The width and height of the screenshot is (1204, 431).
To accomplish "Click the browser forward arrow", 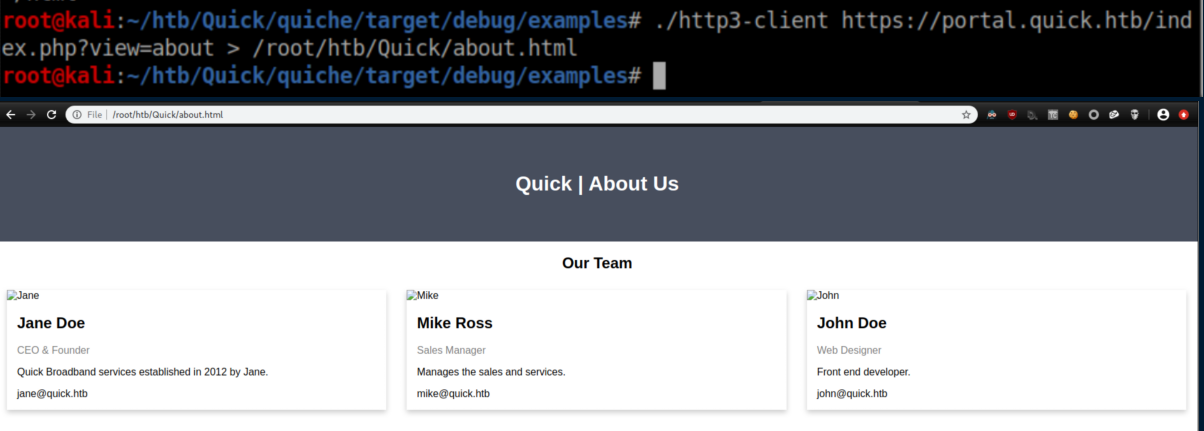I will pyautogui.click(x=31, y=115).
